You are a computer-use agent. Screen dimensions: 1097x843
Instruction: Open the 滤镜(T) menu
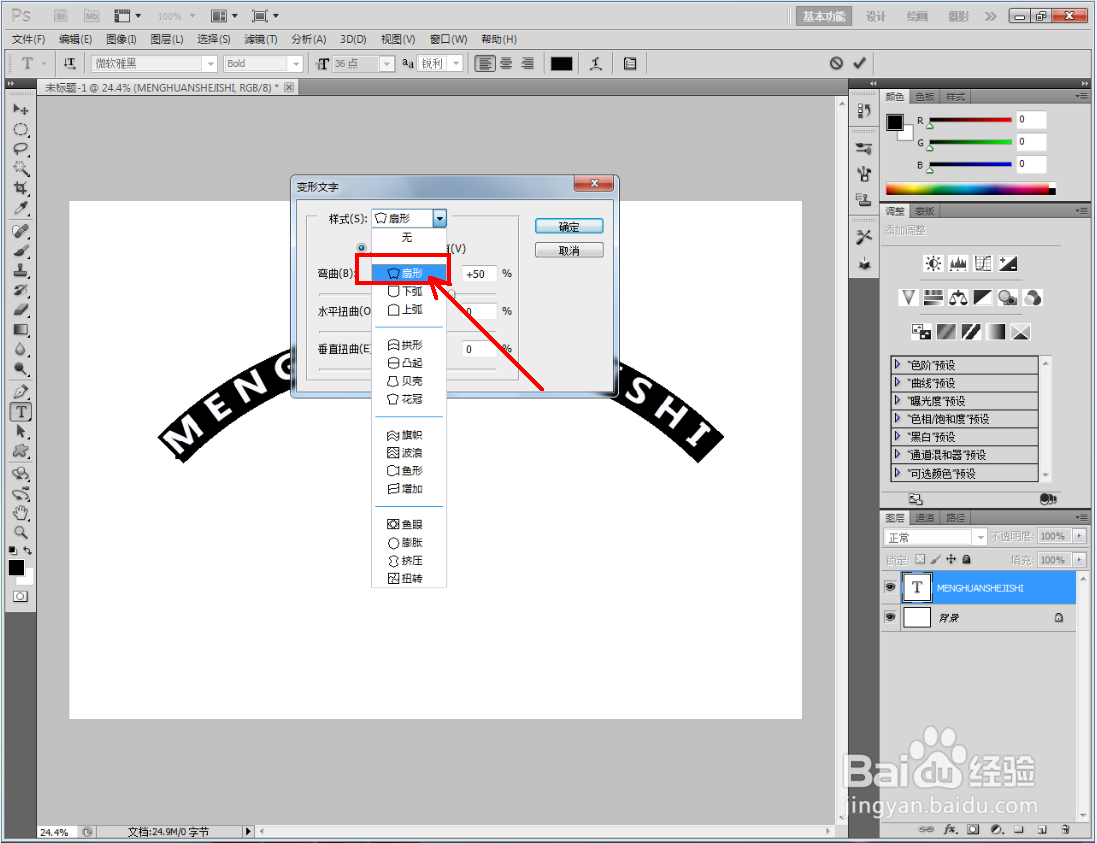tap(260, 39)
